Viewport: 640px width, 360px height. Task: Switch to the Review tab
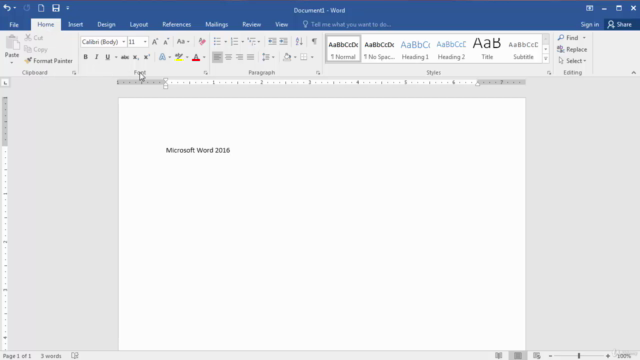(x=251, y=24)
